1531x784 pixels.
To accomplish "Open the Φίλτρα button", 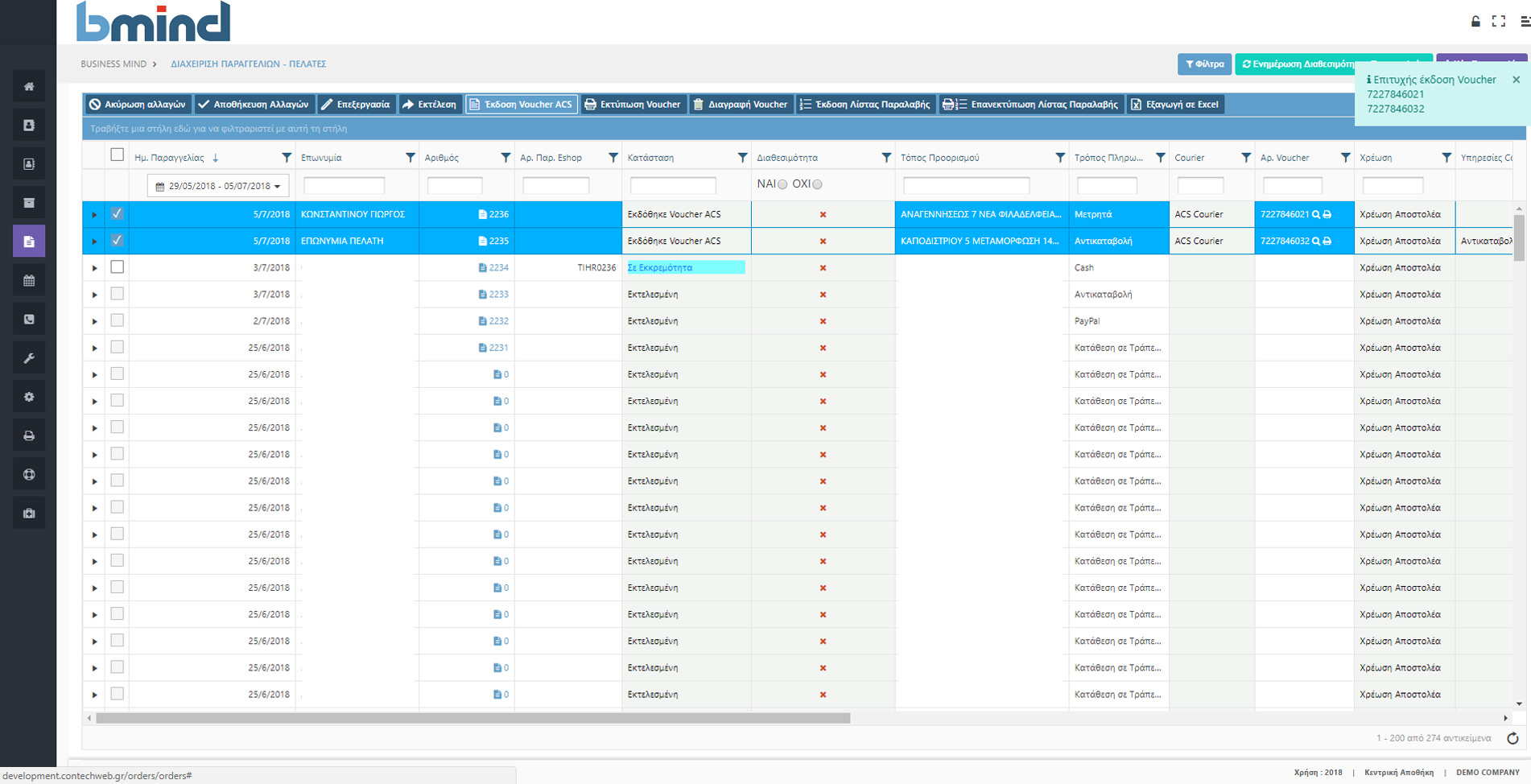I will [x=1204, y=64].
